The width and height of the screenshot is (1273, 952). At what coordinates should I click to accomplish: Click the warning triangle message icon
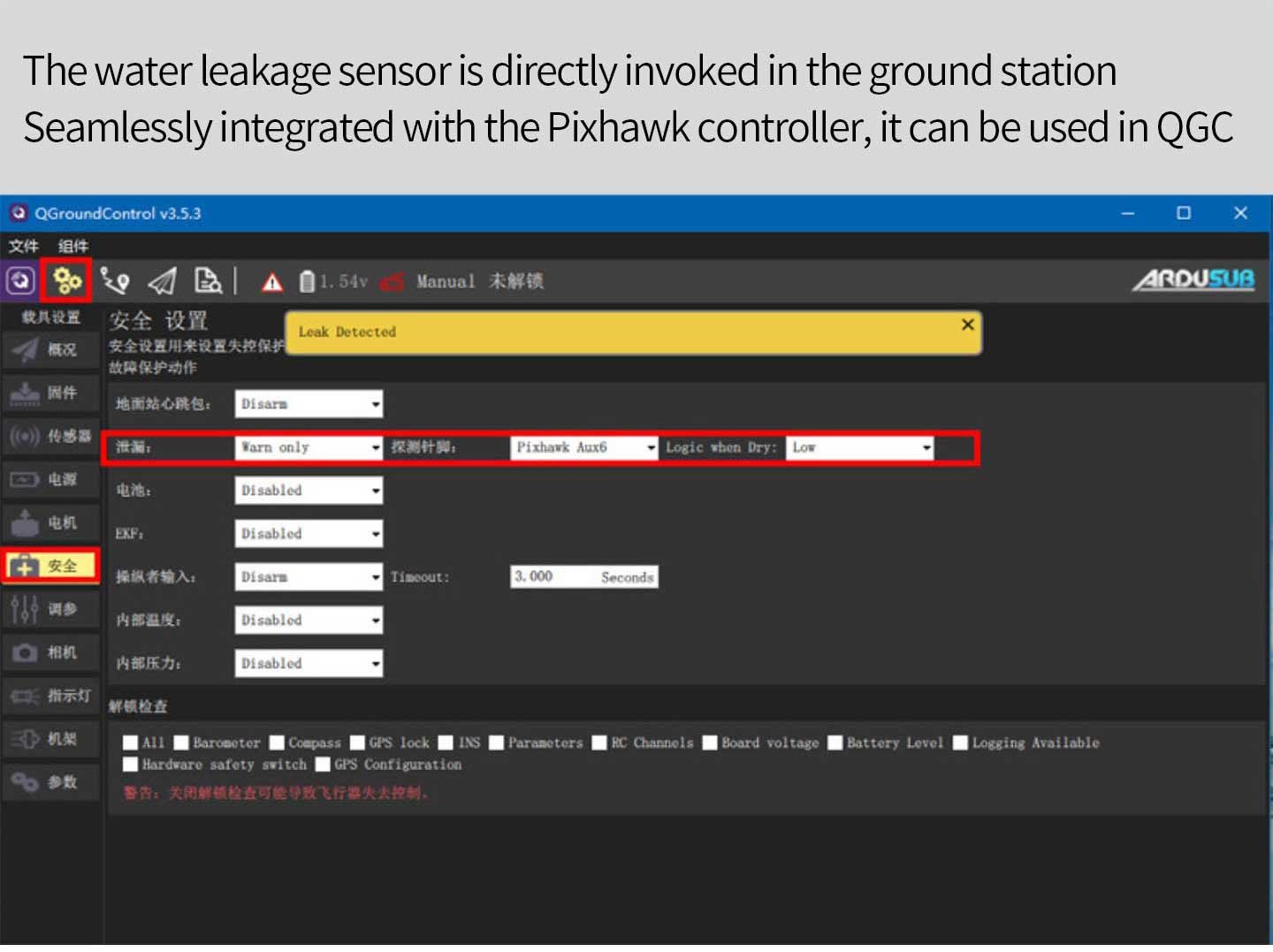point(272,282)
